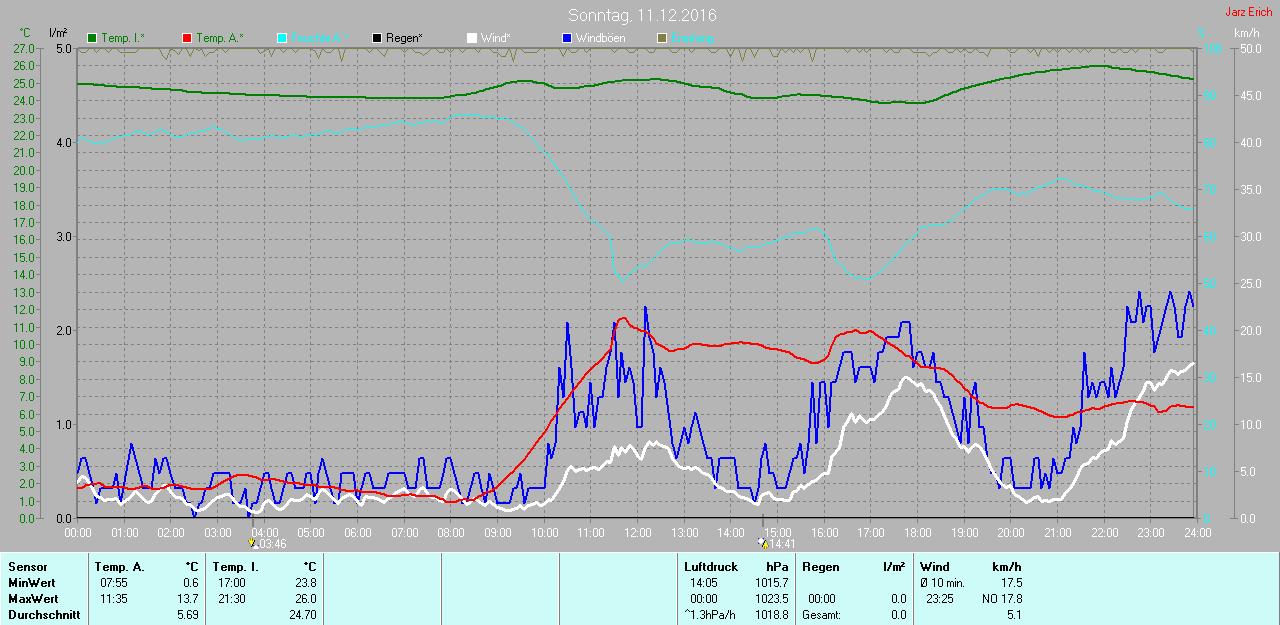
Task: Click the 12:00 time axis label
Action: click(637, 532)
